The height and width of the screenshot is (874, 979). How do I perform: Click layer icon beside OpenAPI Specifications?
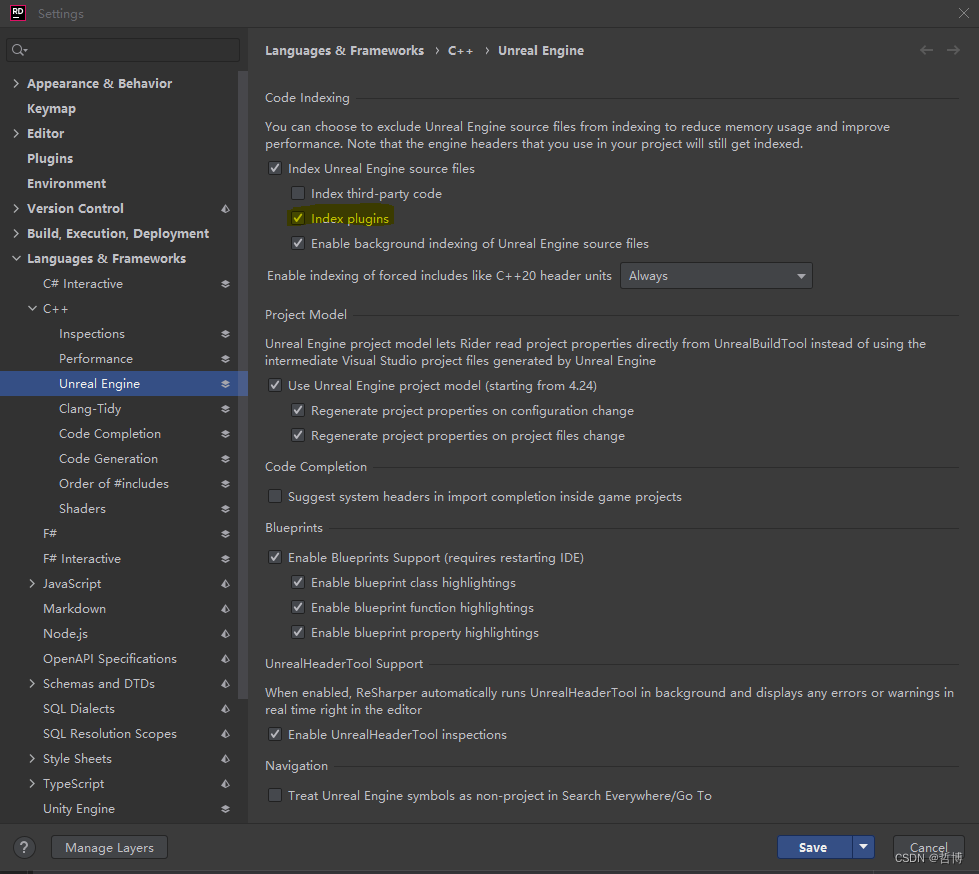click(225, 658)
